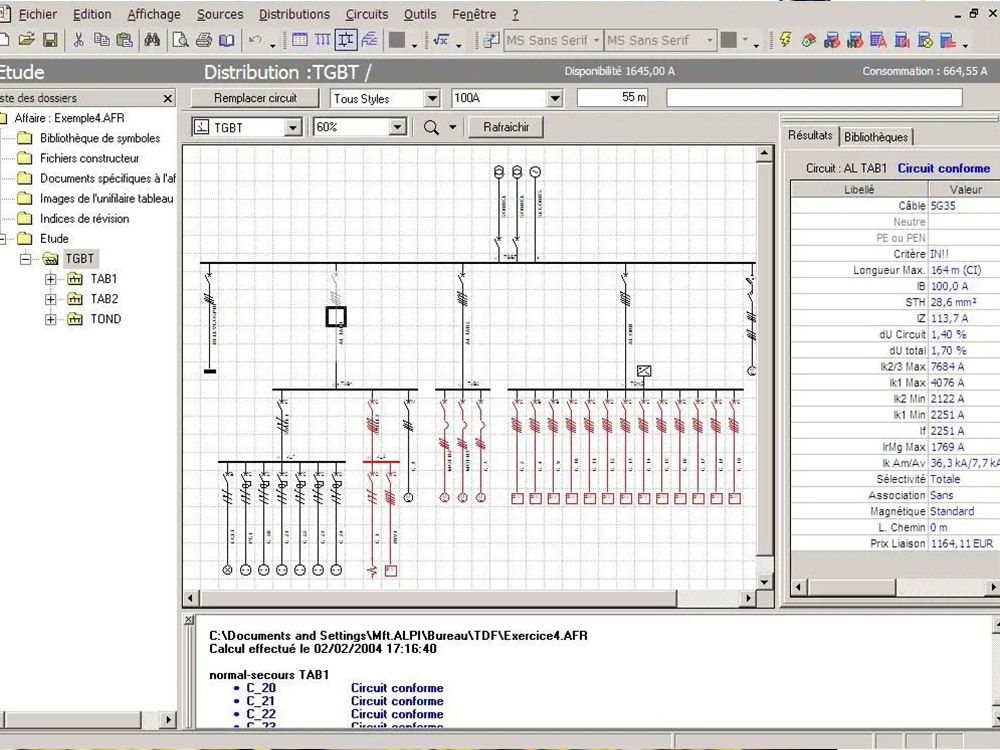The width and height of the screenshot is (1000, 750).
Task: Click the printer icon in toolbar
Action: (204, 40)
